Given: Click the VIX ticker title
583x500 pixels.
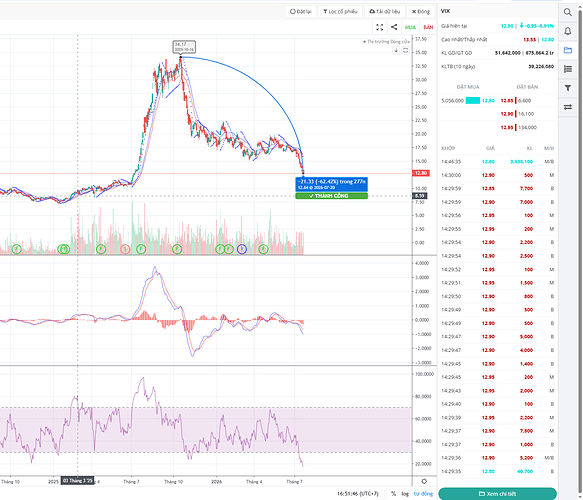Looking at the screenshot, I should (445, 11).
